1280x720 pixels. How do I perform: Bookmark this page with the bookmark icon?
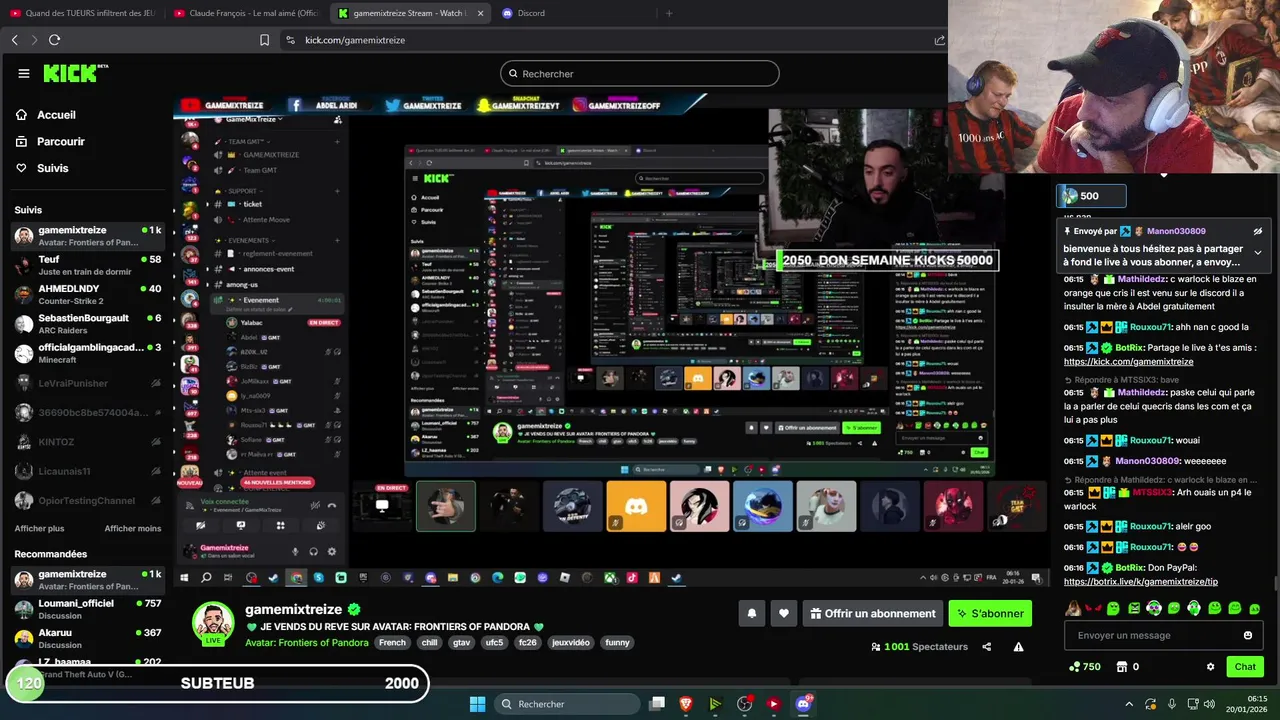tap(264, 40)
